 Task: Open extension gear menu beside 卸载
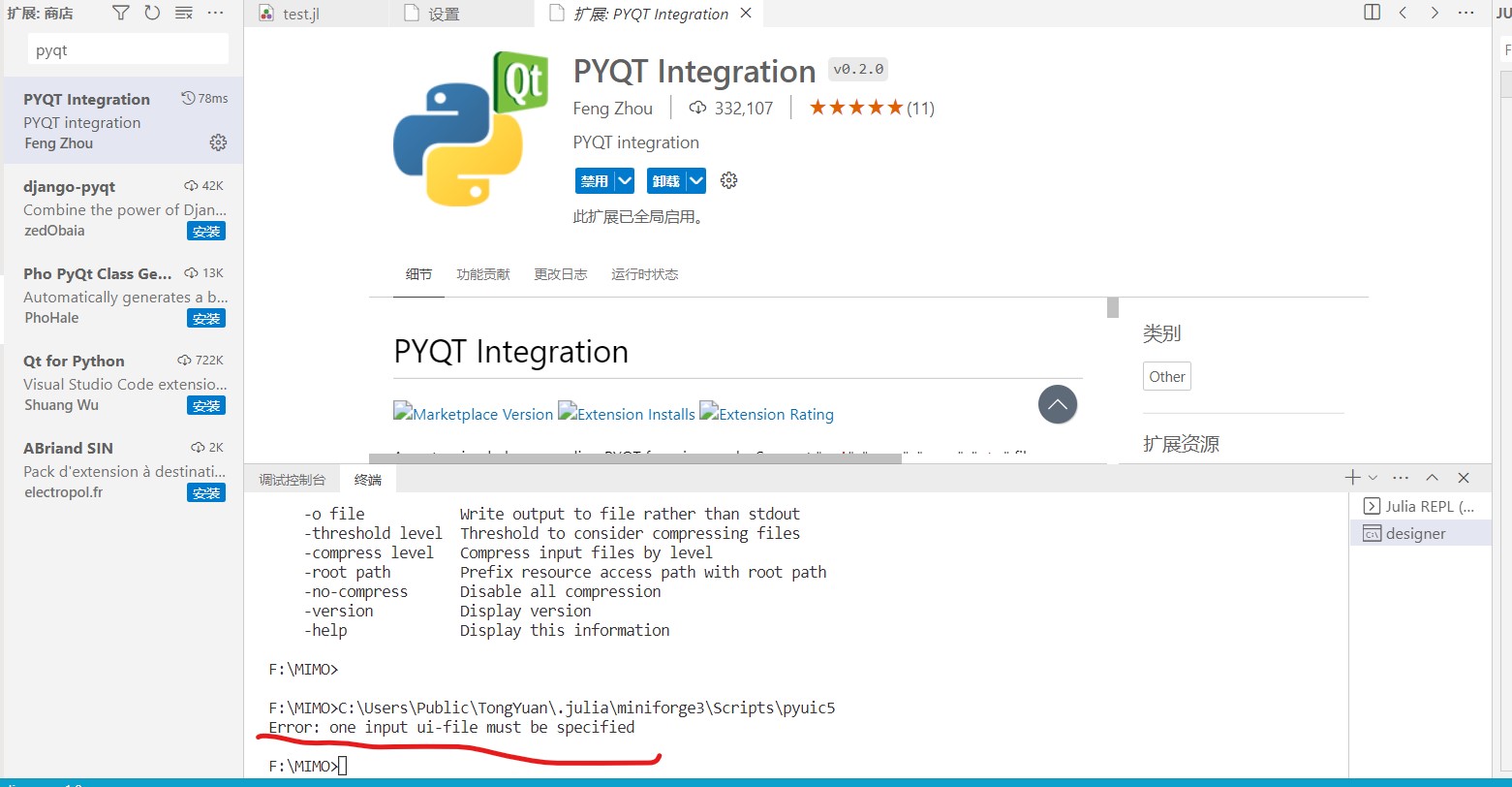[729, 180]
